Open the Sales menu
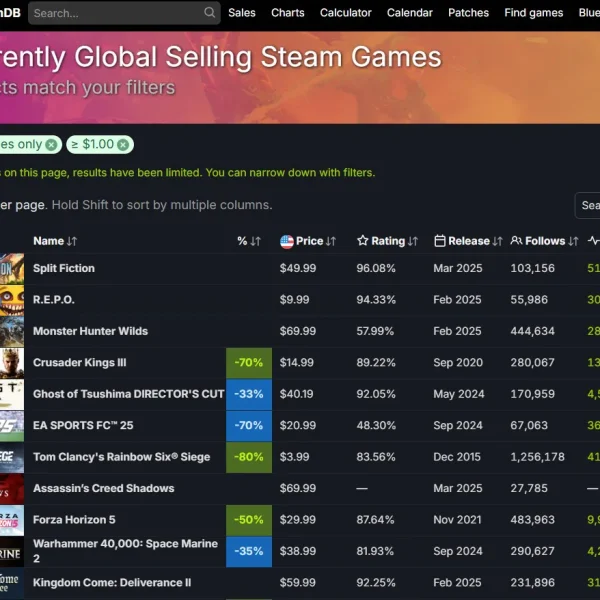Image resolution: width=600 pixels, height=600 pixels. (242, 13)
